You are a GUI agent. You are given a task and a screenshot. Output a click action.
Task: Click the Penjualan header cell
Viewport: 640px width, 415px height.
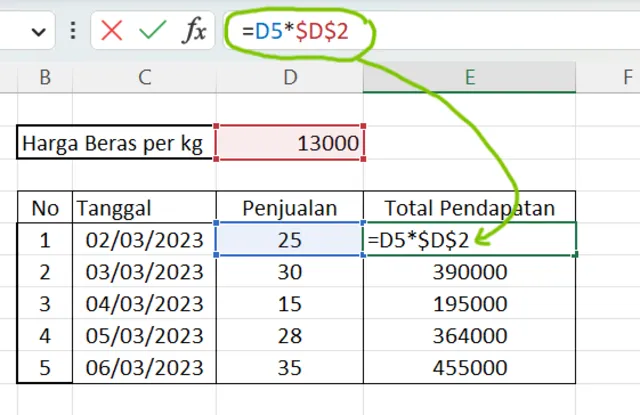[x=290, y=207]
